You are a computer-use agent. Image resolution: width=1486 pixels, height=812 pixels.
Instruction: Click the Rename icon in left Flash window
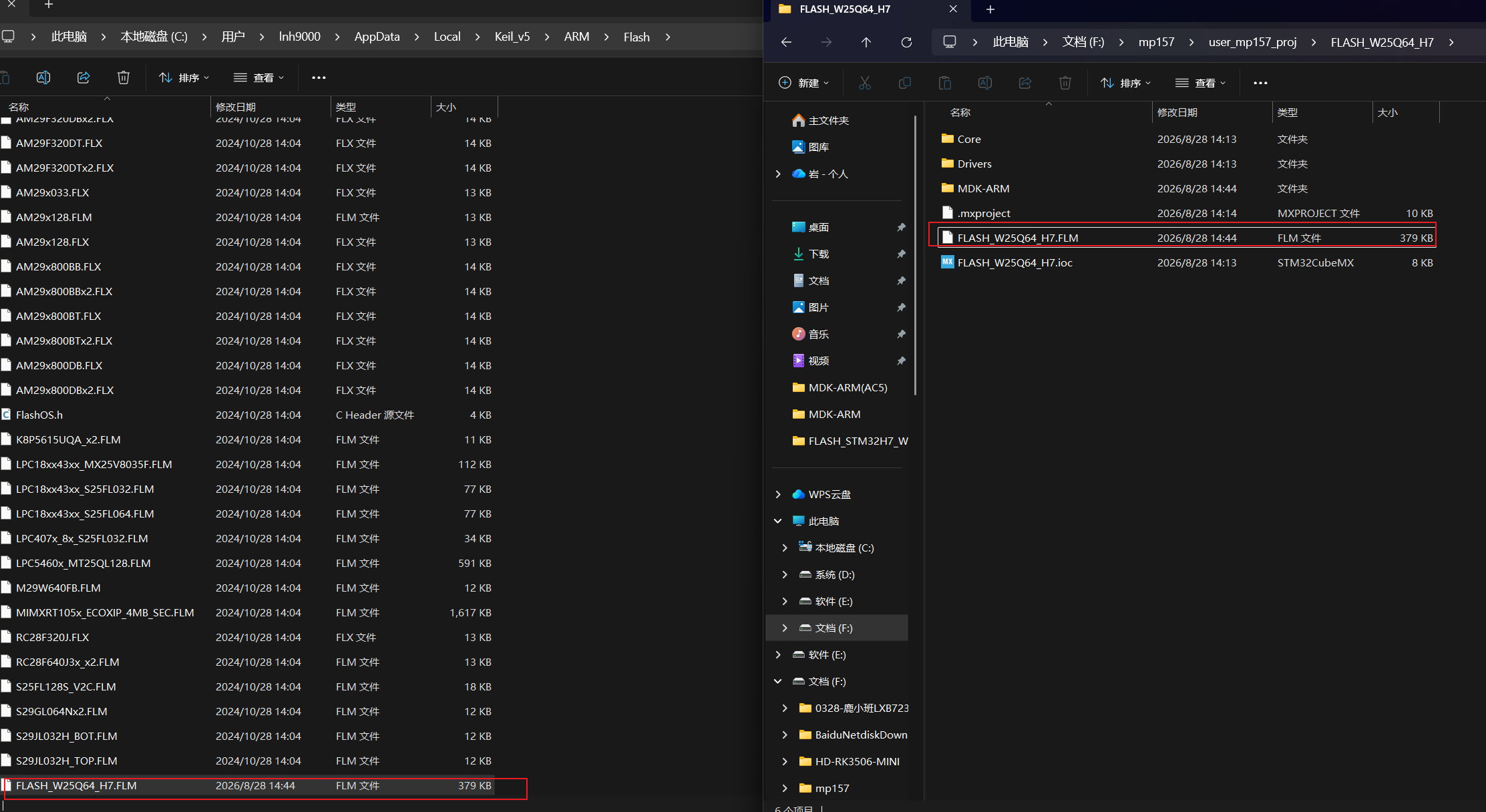(43, 77)
